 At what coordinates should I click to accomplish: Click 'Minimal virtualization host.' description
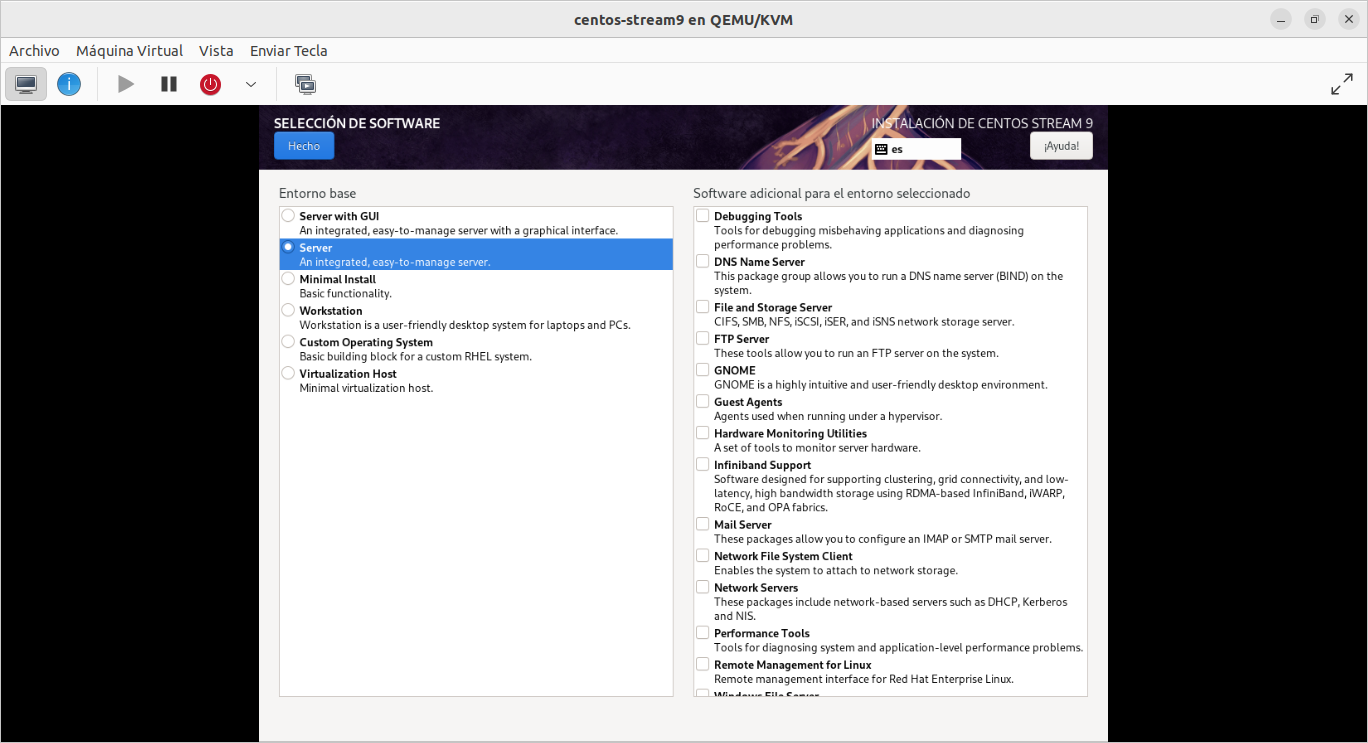click(366, 388)
